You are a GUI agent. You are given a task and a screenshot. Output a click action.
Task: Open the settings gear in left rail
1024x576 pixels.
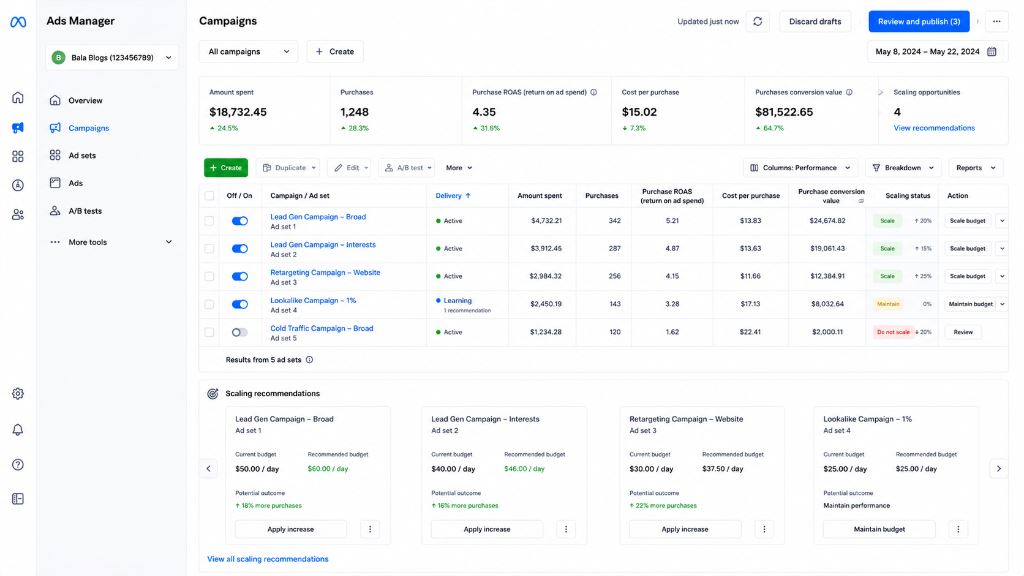(x=18, y=394)
